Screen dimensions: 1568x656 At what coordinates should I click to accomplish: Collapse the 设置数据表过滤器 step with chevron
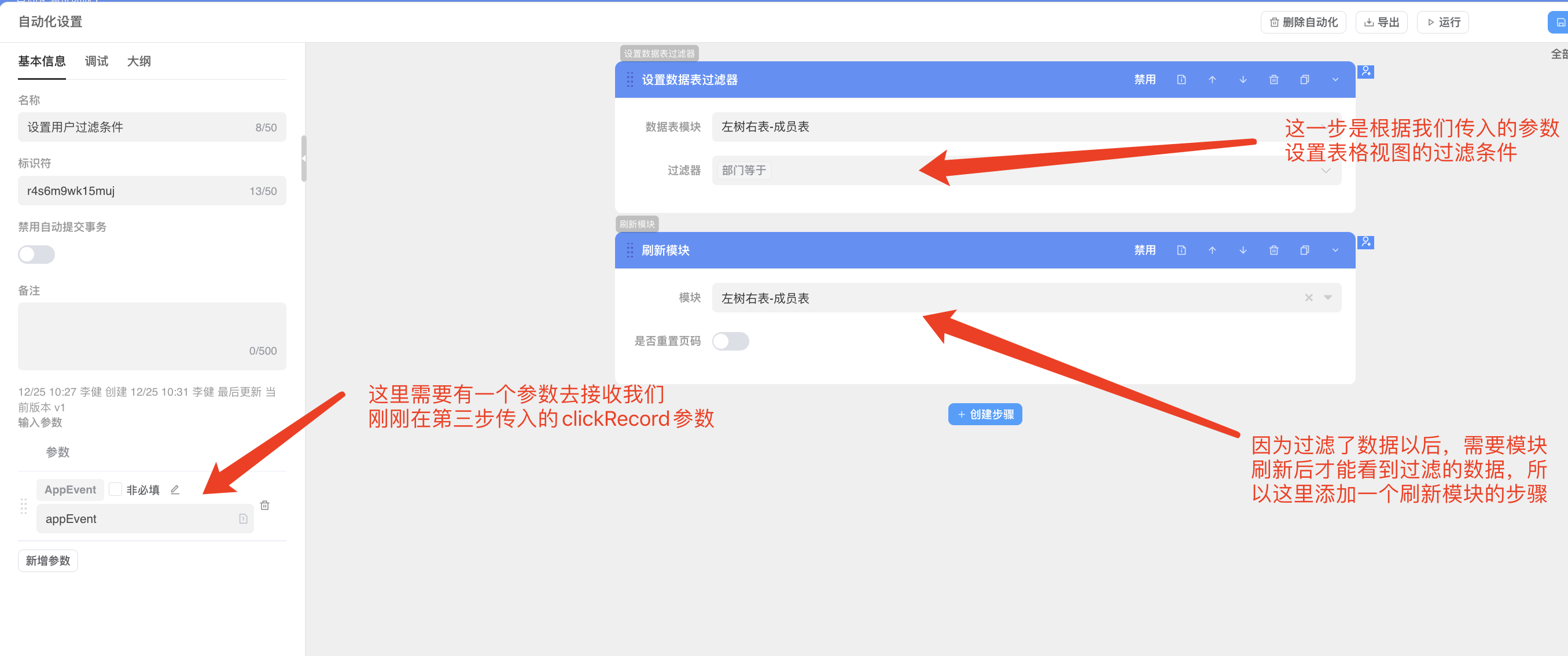pyautogui.click(x=1335, y=79)
